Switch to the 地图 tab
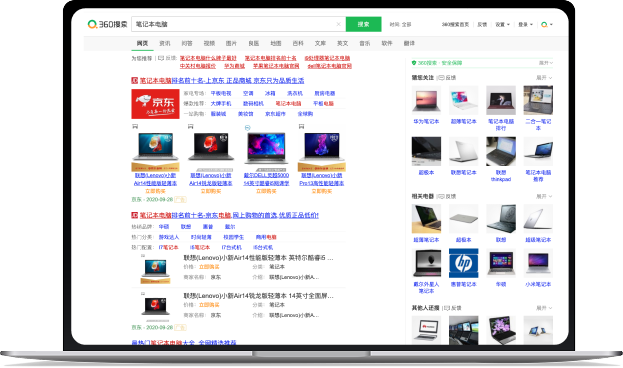Viewport: 623px width, 368px height. coord(276,43)
